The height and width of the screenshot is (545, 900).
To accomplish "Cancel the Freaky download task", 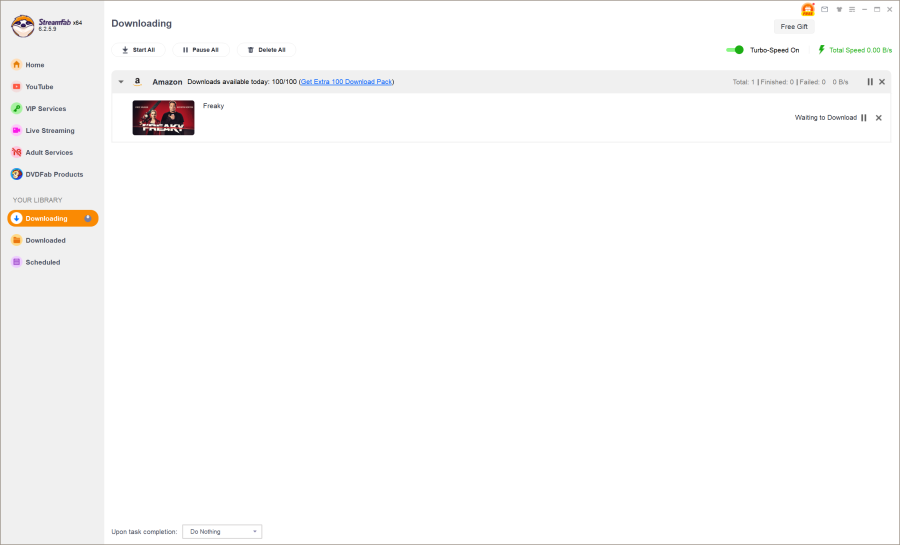I will click(x=878, y=118).
